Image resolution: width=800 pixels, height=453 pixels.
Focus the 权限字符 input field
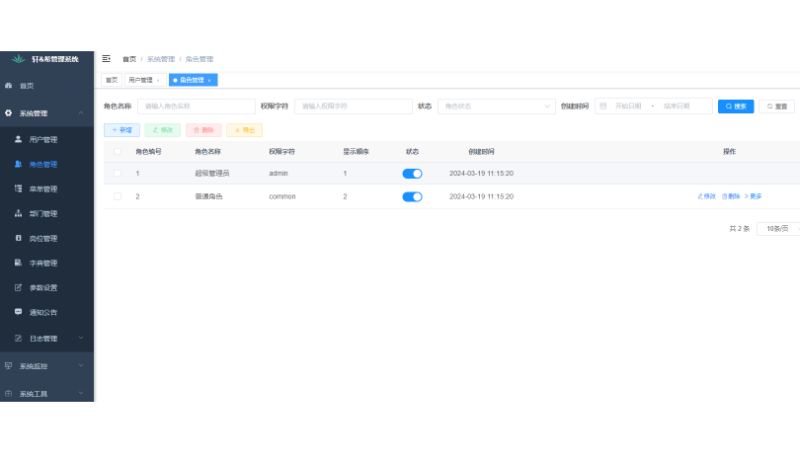tap(354, 106)
